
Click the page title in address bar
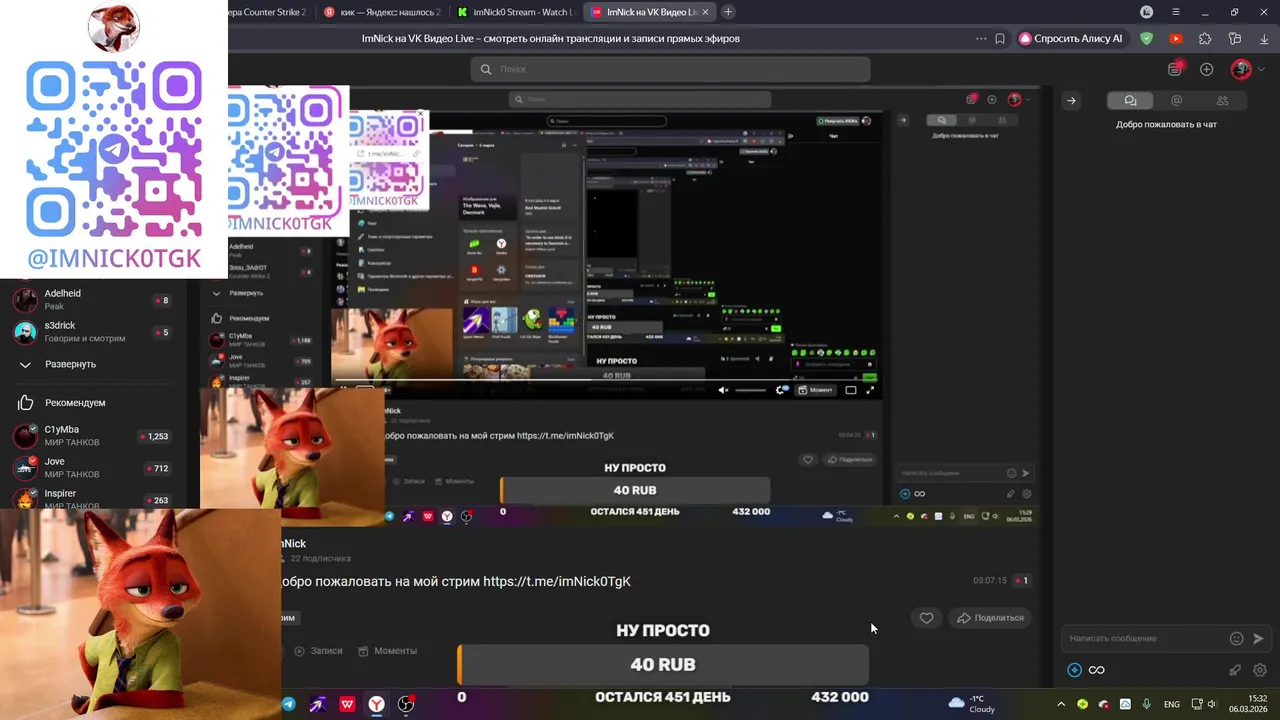click(551, 39)
